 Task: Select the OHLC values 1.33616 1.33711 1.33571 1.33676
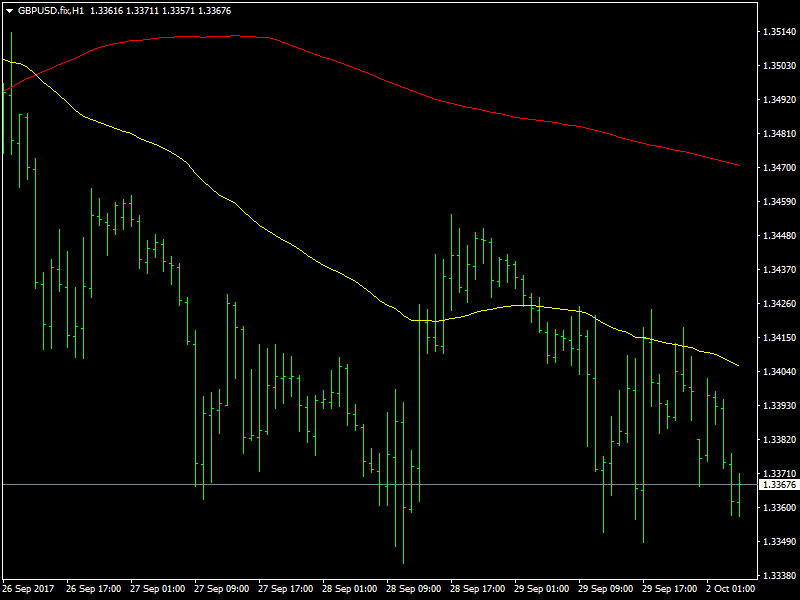160,11
